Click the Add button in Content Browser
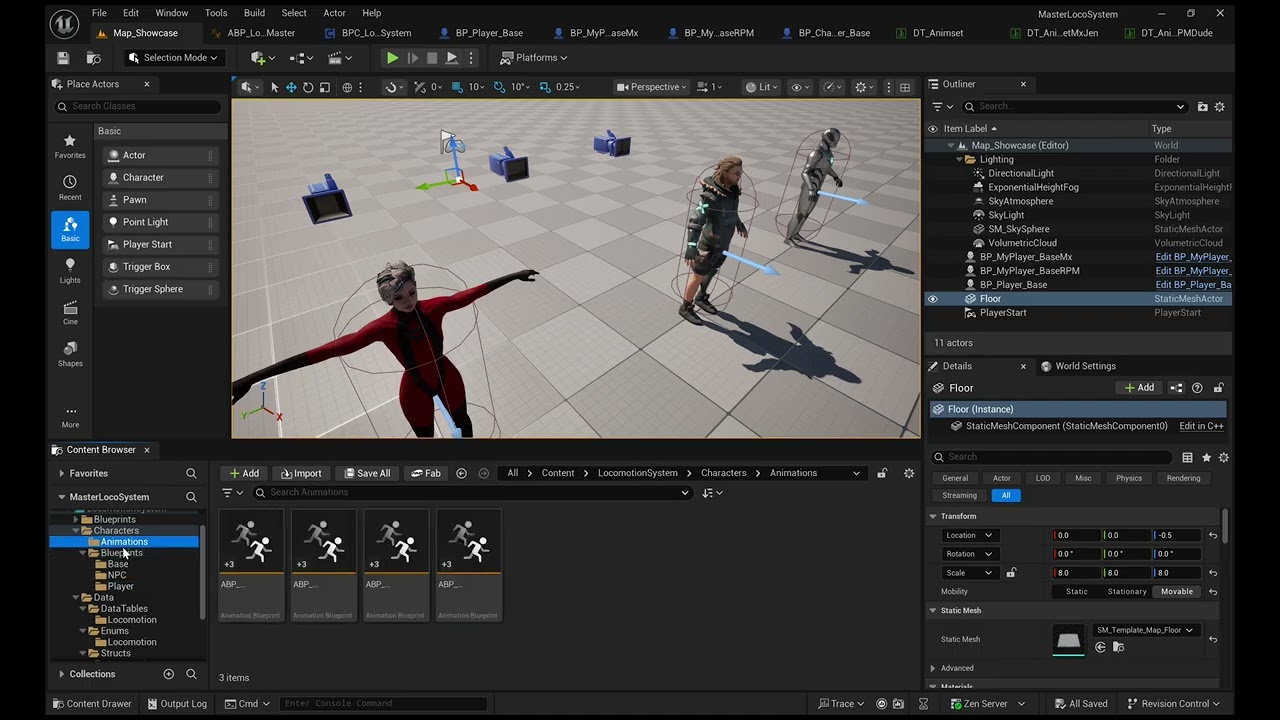The width and height of the screenshot is (1280, 720). 243,473
